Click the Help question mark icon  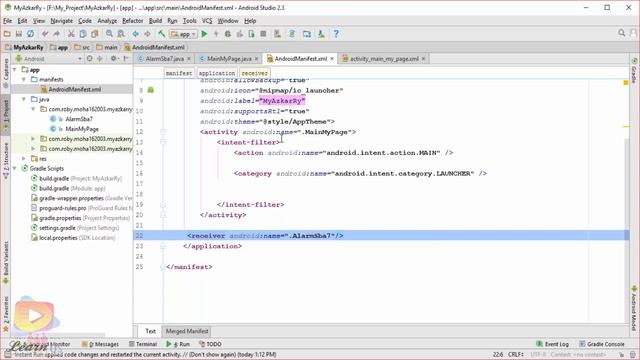[336, 34]
